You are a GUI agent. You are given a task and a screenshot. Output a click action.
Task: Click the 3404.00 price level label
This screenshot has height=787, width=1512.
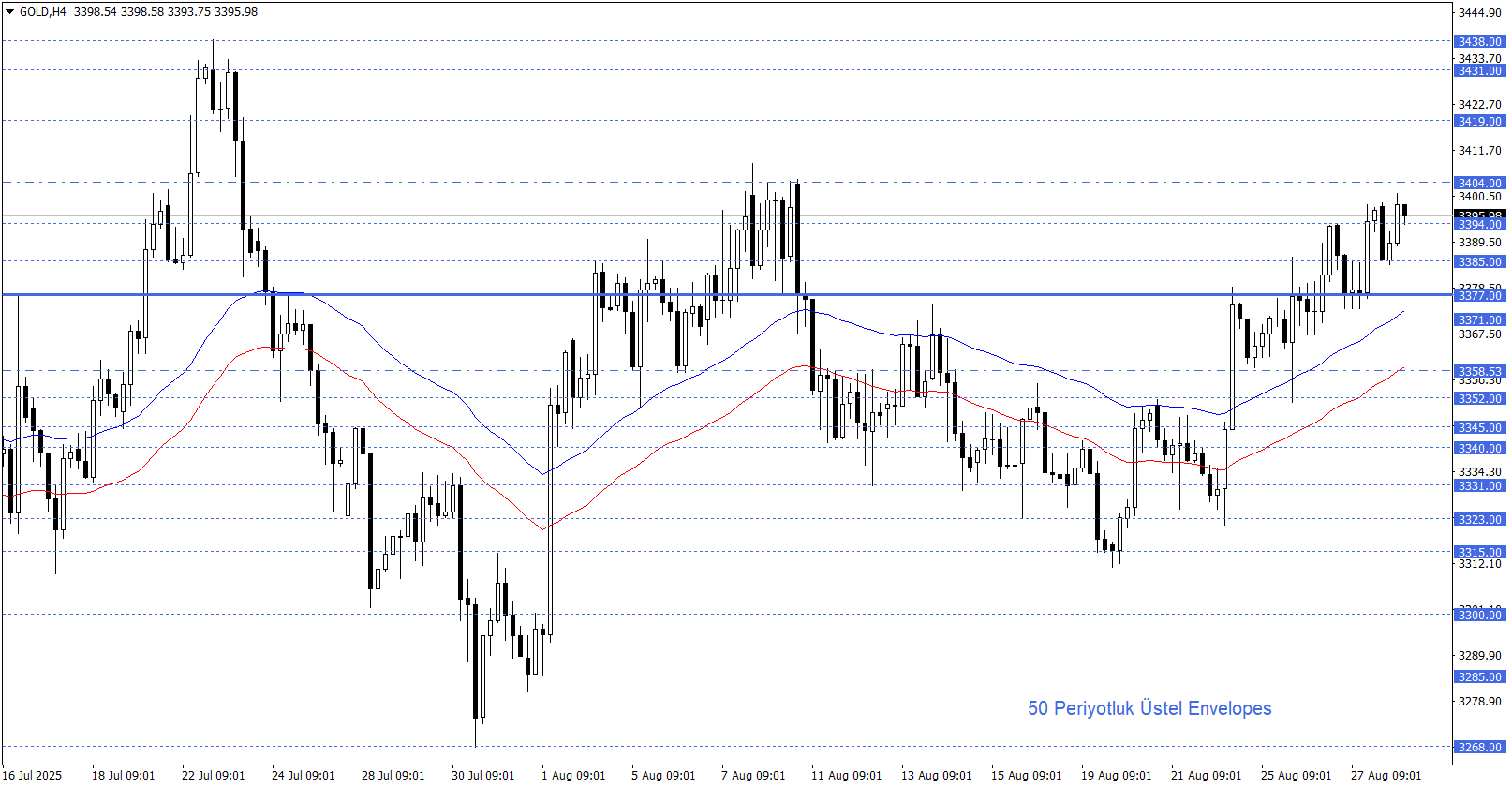[x=1479, y=183]
